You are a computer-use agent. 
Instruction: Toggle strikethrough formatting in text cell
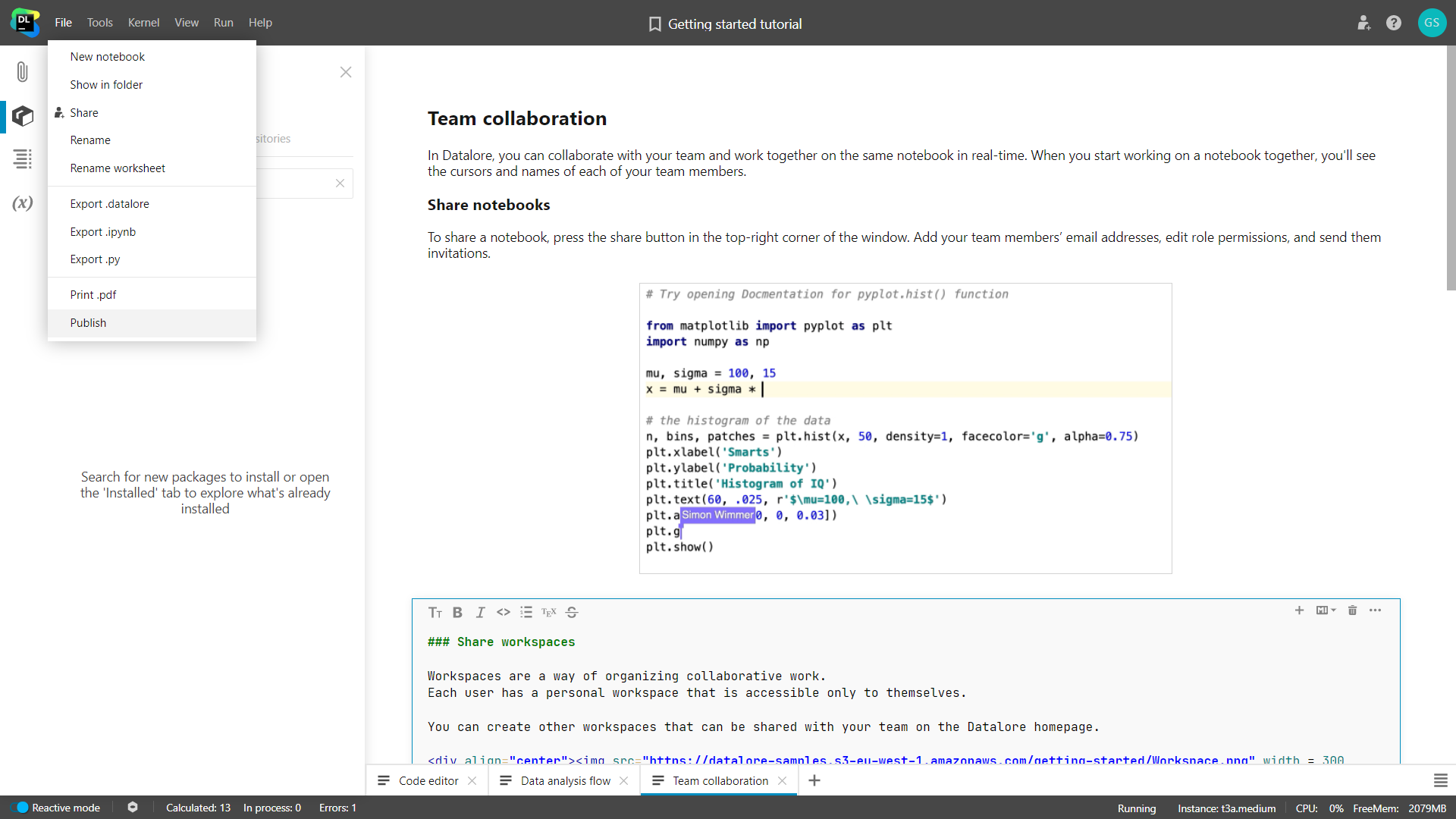572,612
